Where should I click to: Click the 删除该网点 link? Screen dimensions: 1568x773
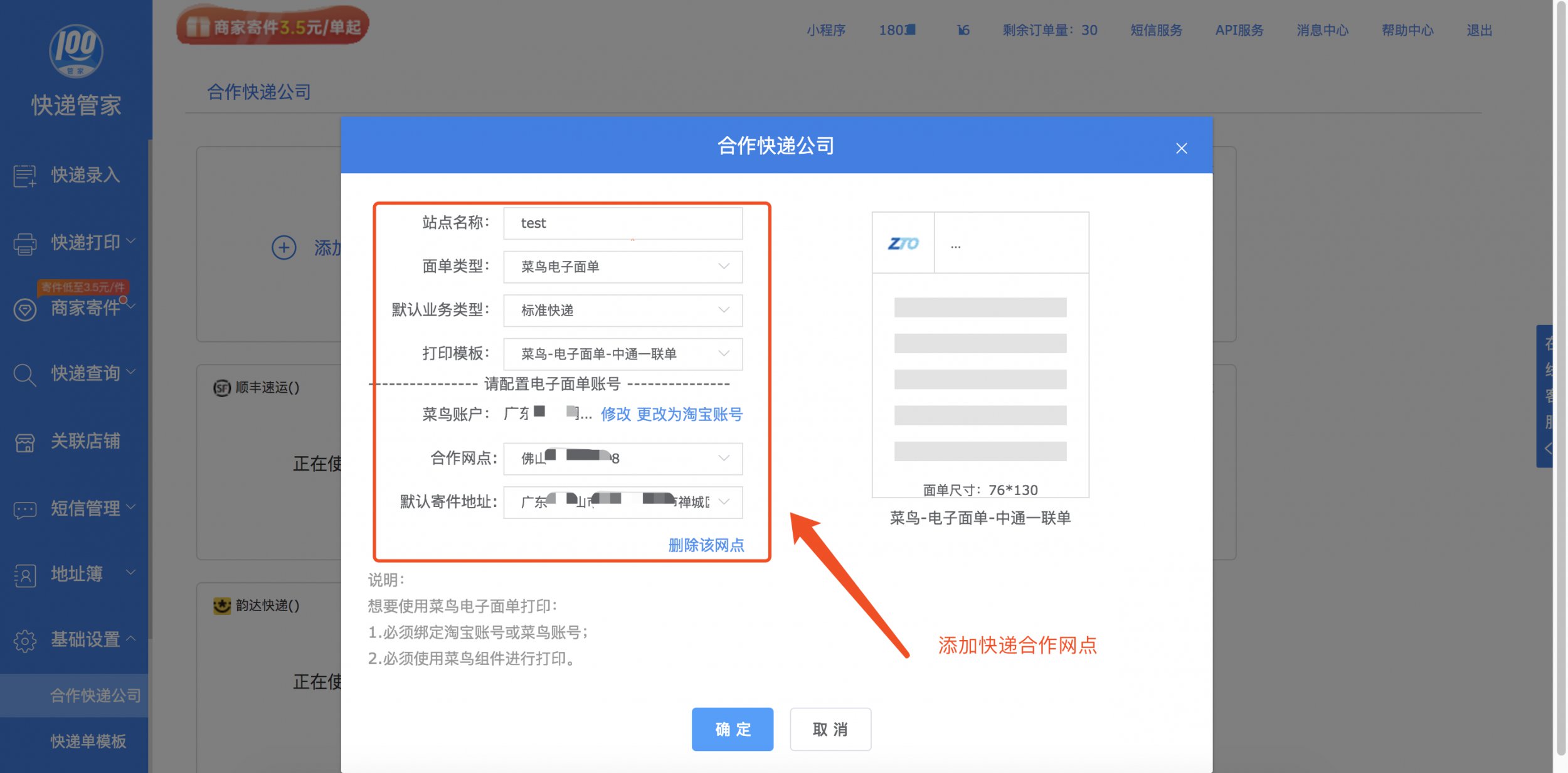[x=706, y=545]
